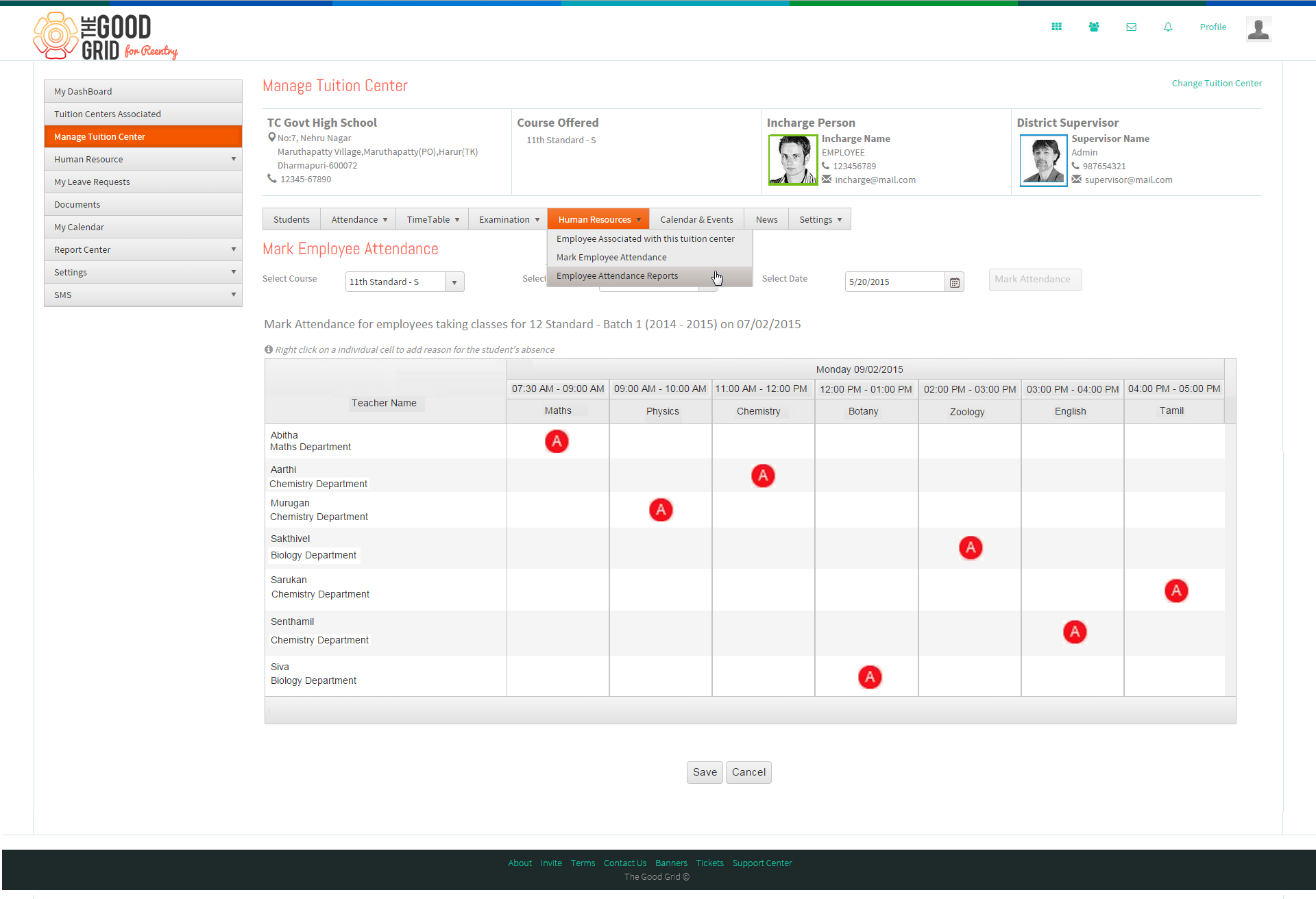
Task: Expand Human Resource in left sidebar
Action: (x=143, y=159)
